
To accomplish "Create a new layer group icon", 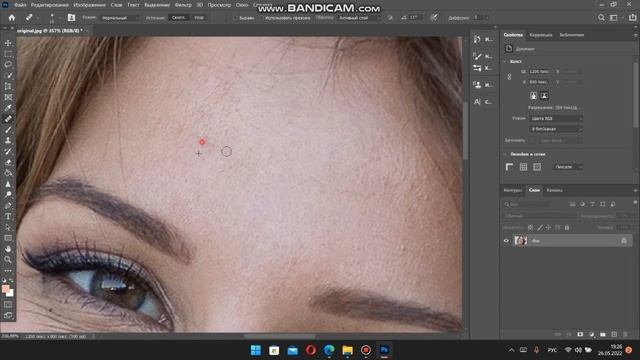I will point(603,334).
